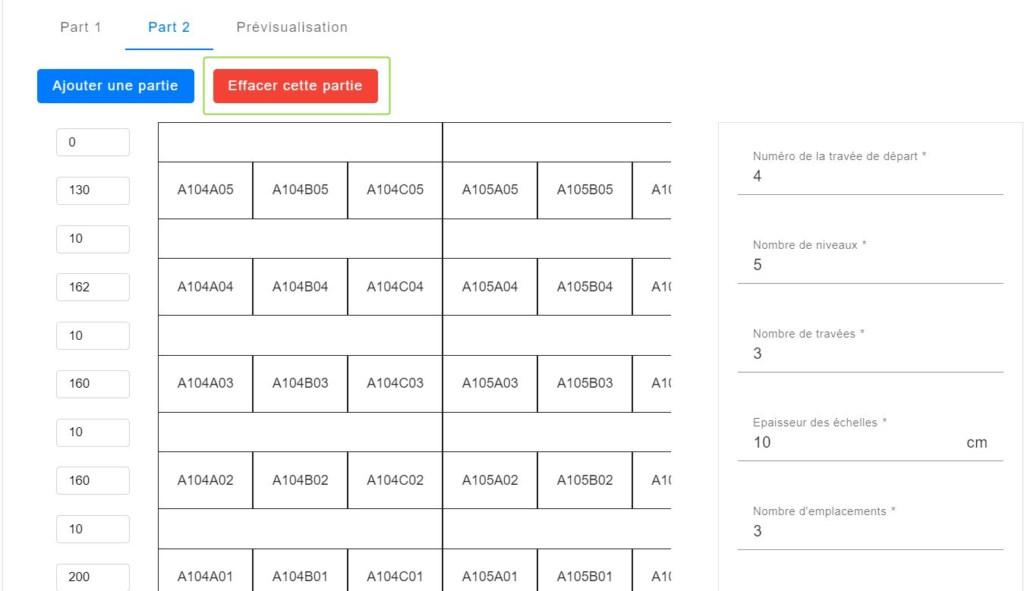The image size is (1024, 591).
Task: Focus the height input showing 200
Action: point(93,577)
